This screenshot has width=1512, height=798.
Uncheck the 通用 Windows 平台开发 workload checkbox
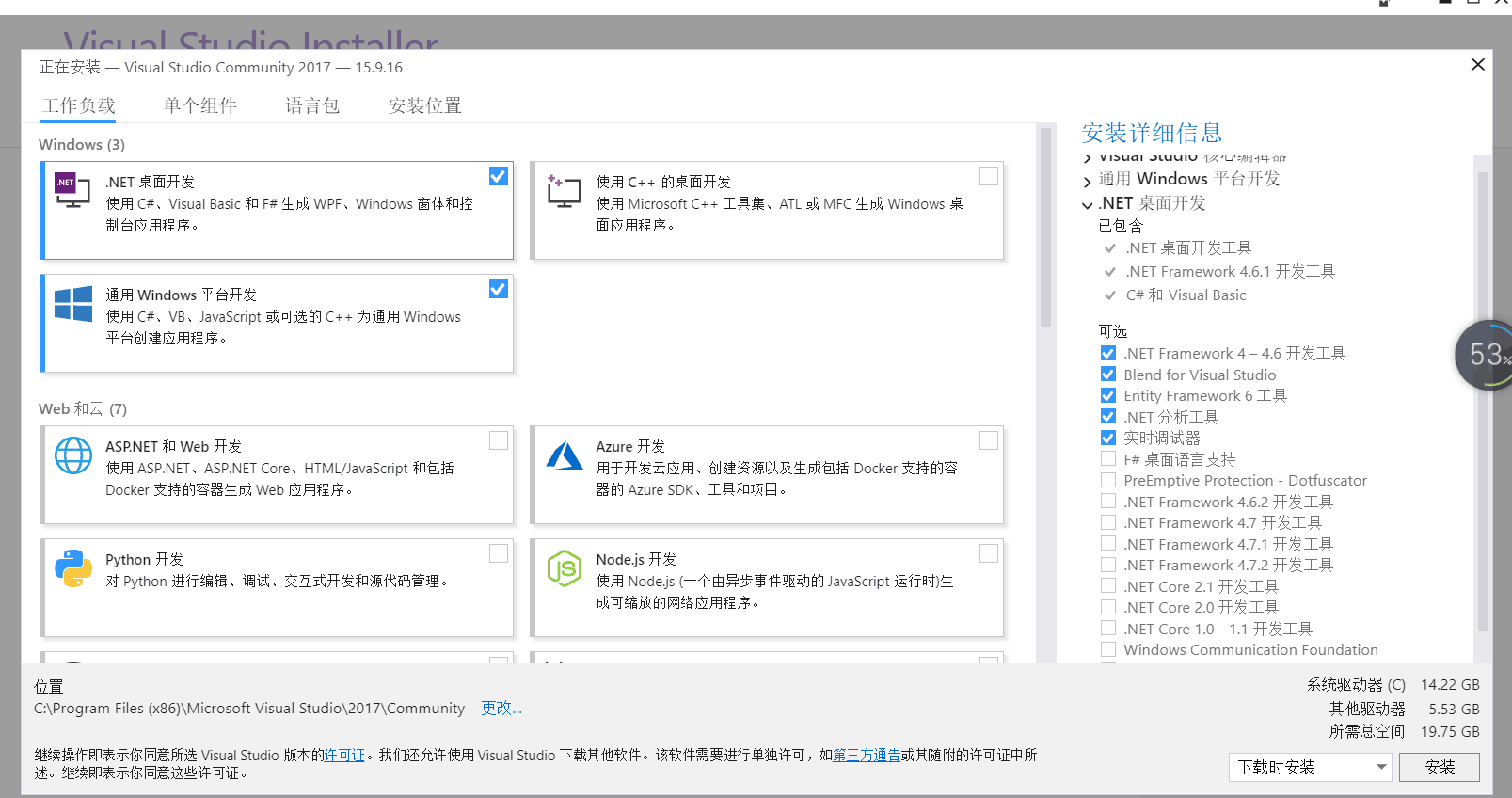499,289
